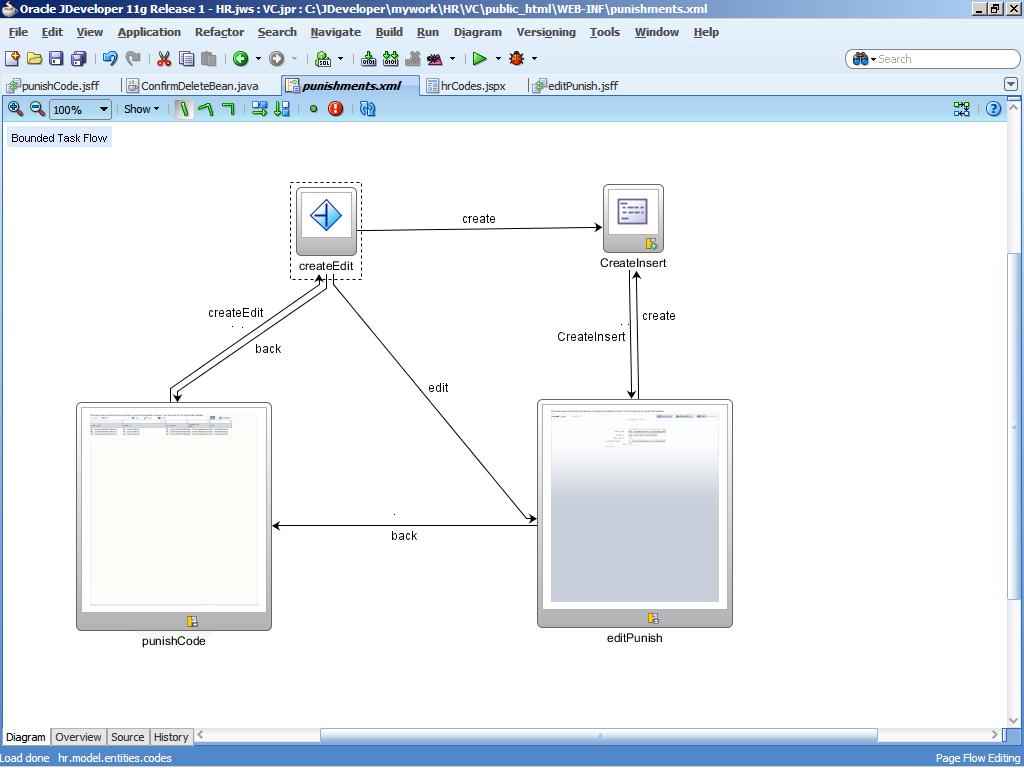Select the editPunish view activity
The width and height of the screenshot is (1024, 768).
coord(634,513)
